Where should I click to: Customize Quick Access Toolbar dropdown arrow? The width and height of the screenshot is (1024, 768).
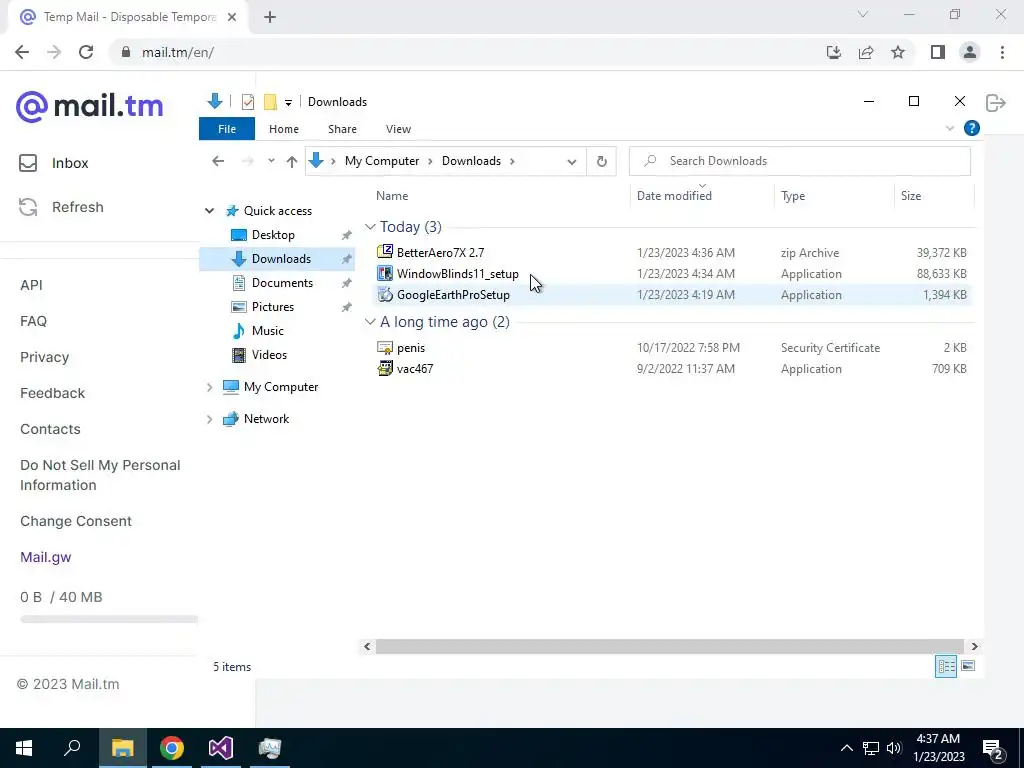coord(288,103)
